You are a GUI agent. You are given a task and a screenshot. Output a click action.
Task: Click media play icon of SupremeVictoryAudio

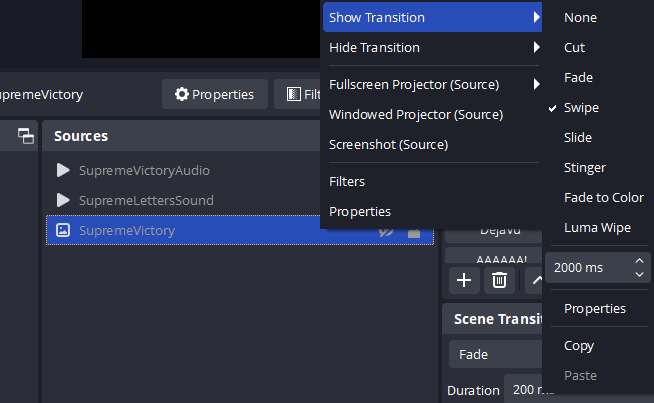(x=63, y=170)
